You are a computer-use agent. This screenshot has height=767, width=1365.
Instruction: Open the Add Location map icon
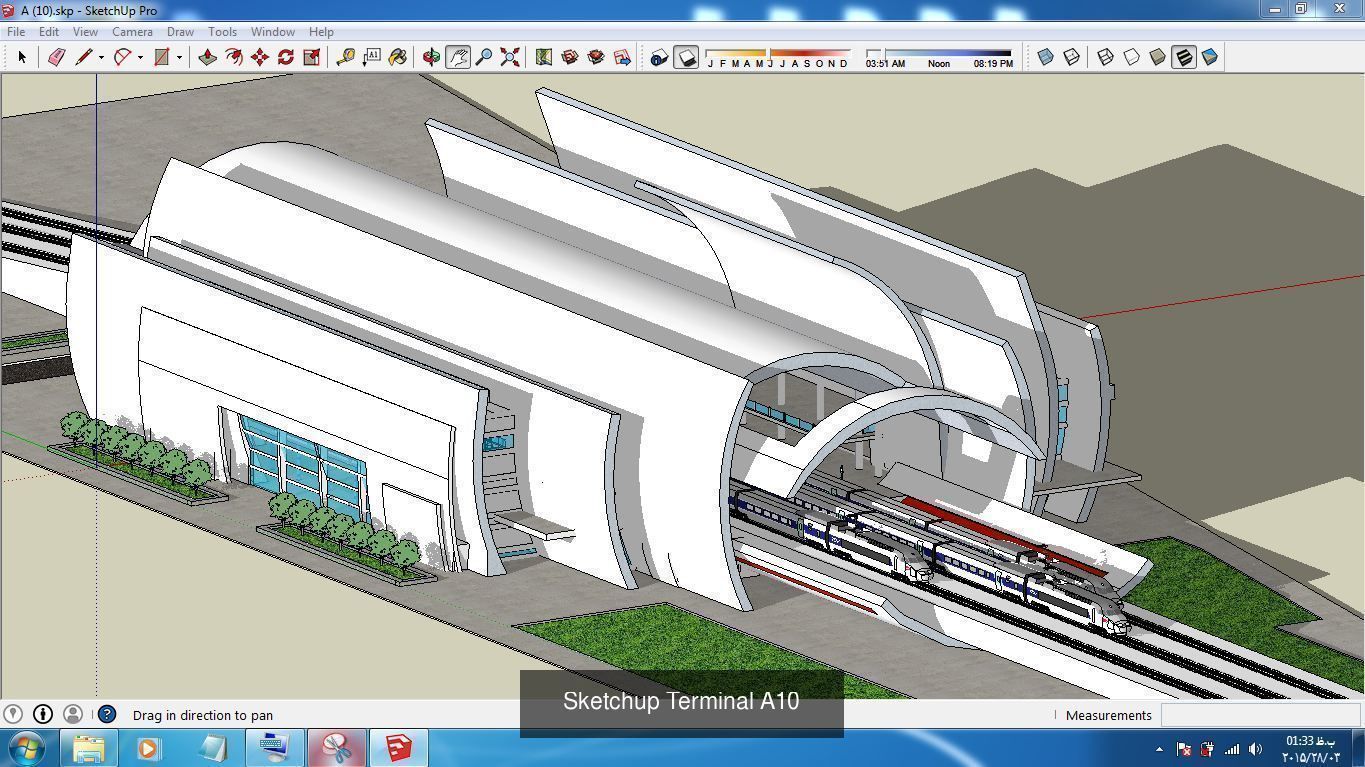[x=543, y=57]
